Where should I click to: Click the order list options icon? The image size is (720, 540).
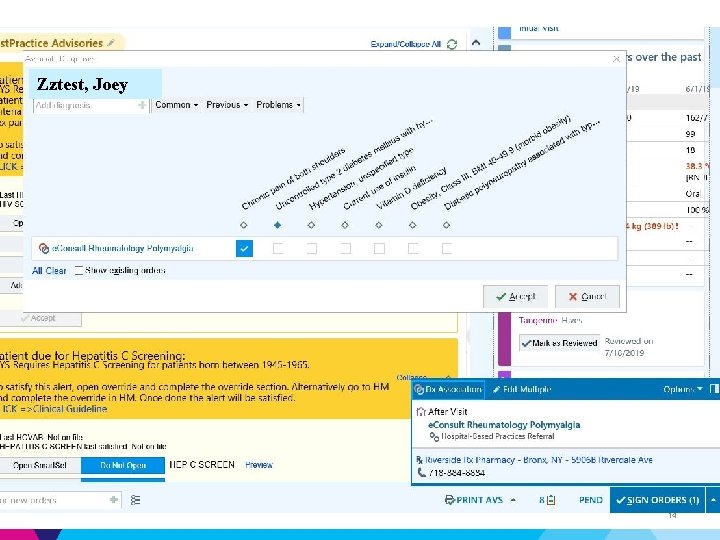tap(135, 500)
